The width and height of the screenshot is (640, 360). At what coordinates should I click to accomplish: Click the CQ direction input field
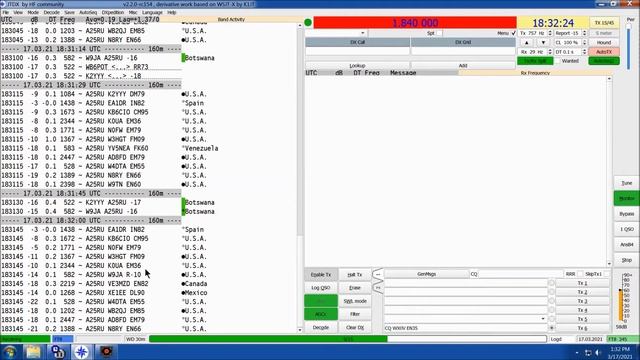click(x=520, y=274)
